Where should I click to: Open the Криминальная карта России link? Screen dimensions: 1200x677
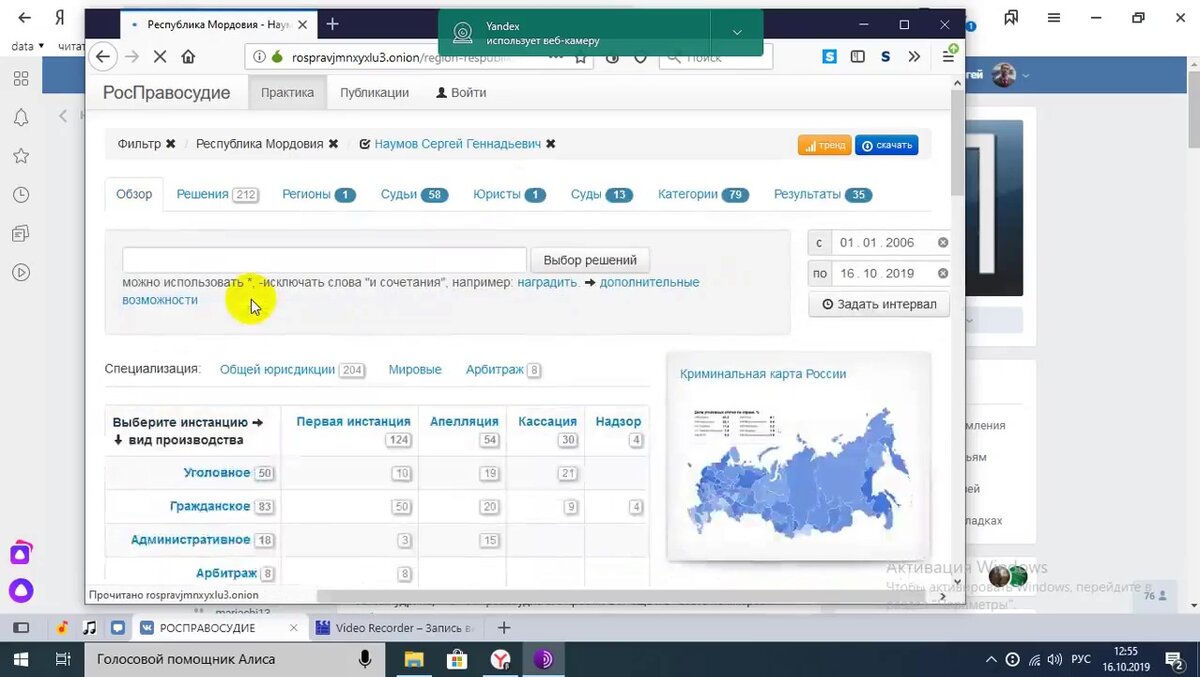(763, 374)
